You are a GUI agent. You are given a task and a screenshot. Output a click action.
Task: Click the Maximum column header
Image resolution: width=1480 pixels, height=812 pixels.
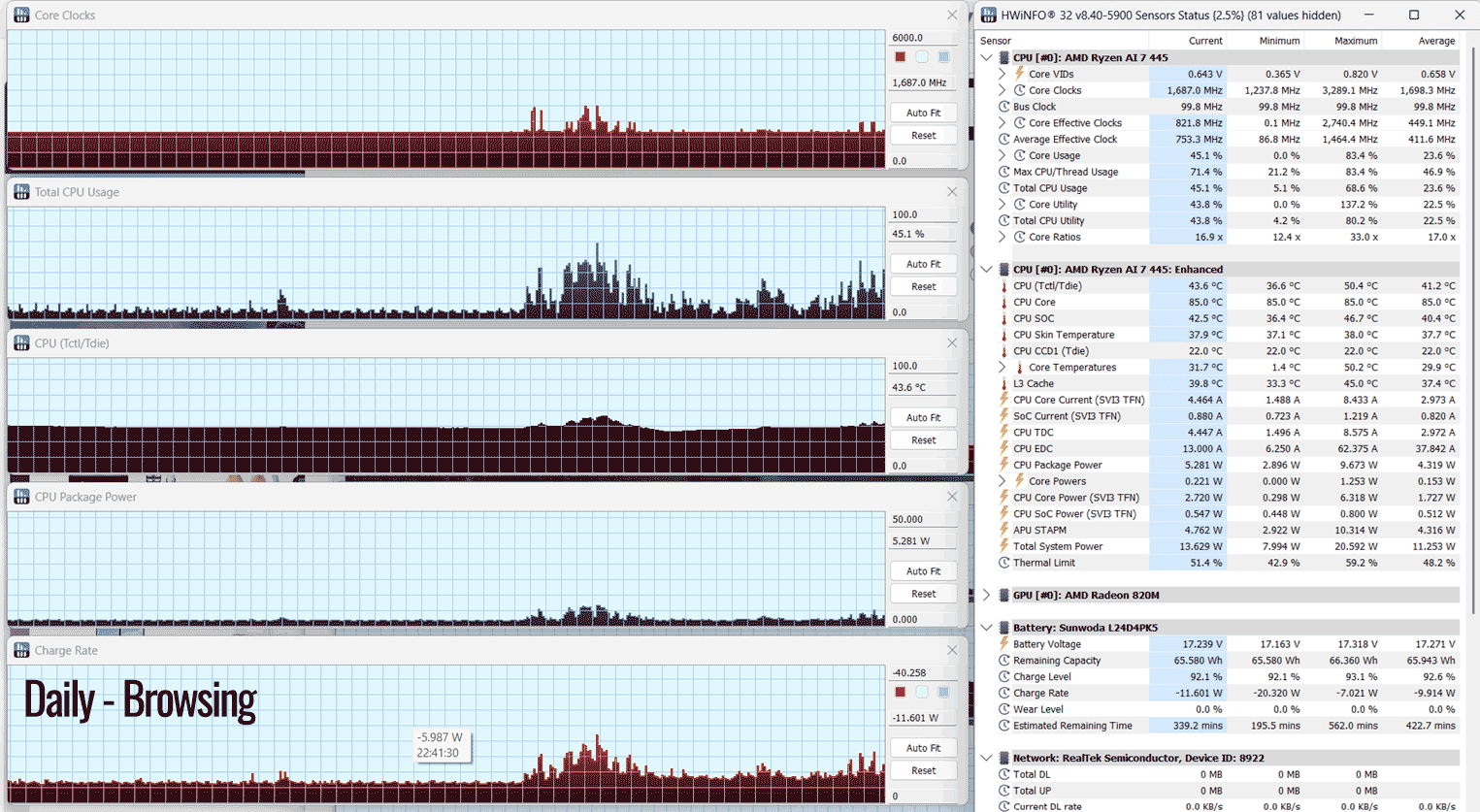tap(1355, 41)
